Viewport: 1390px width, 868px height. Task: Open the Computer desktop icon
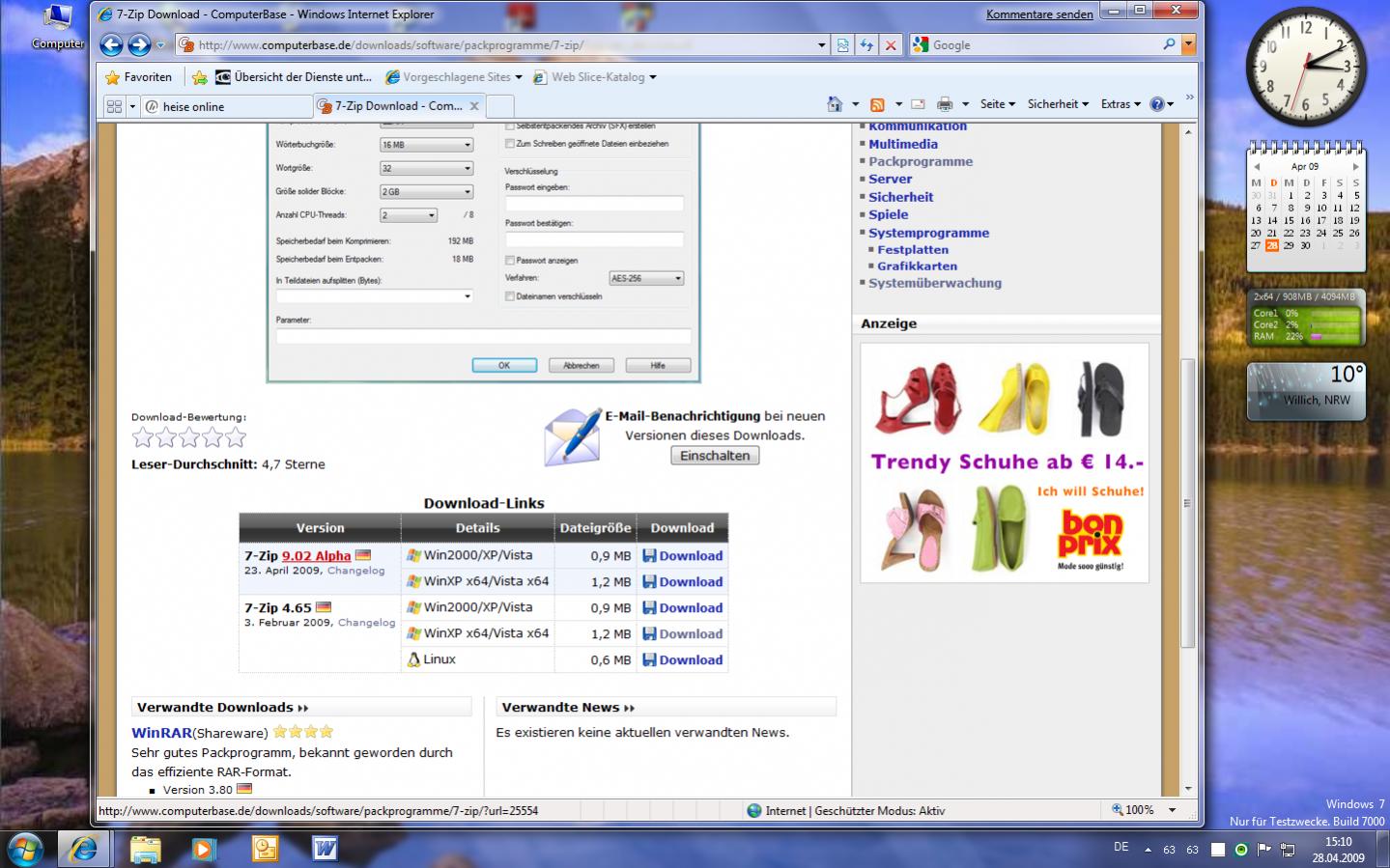pyautogui.click(x=58, y=27)
